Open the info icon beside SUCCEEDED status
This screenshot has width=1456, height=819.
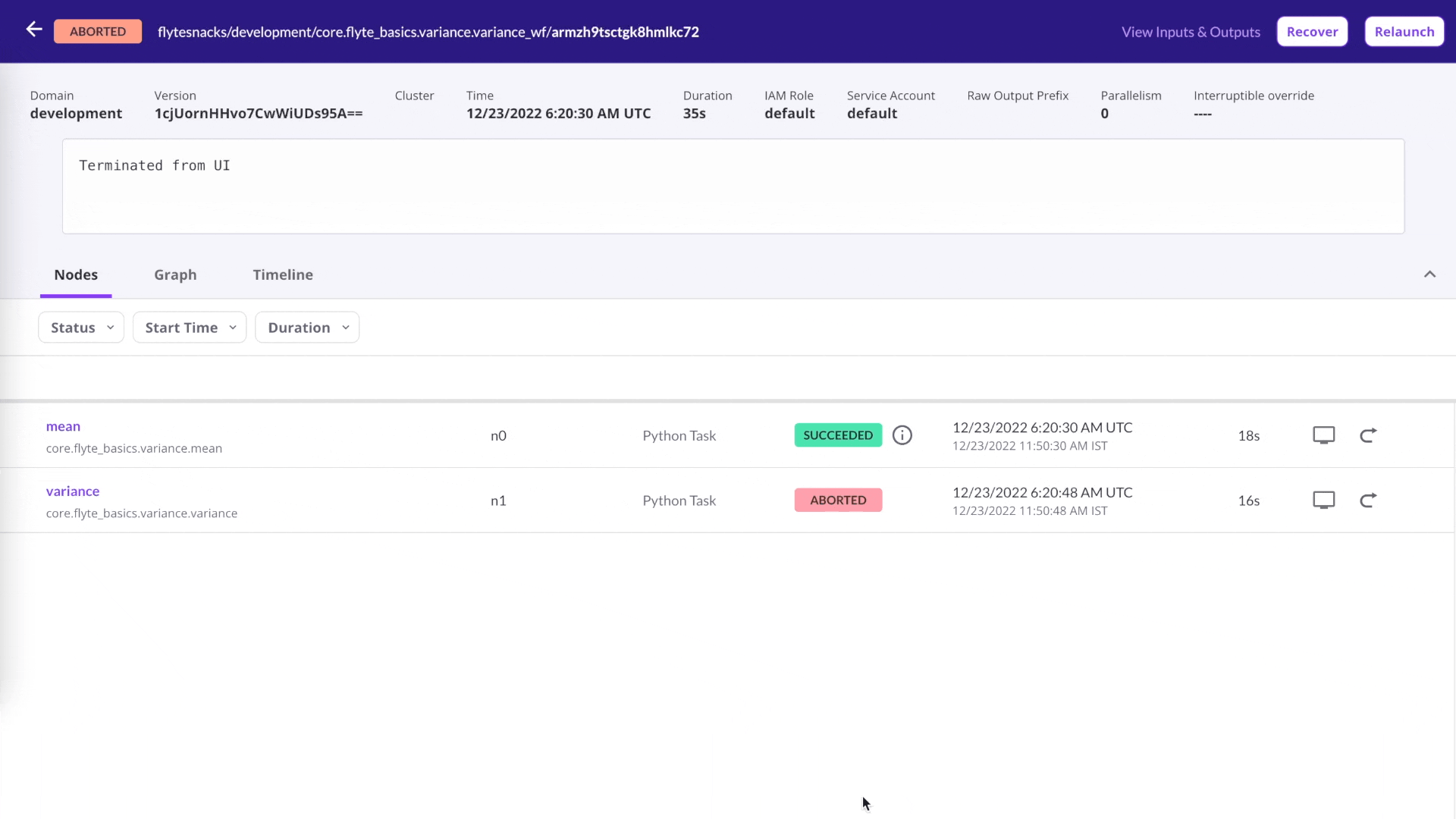[902, 435]
